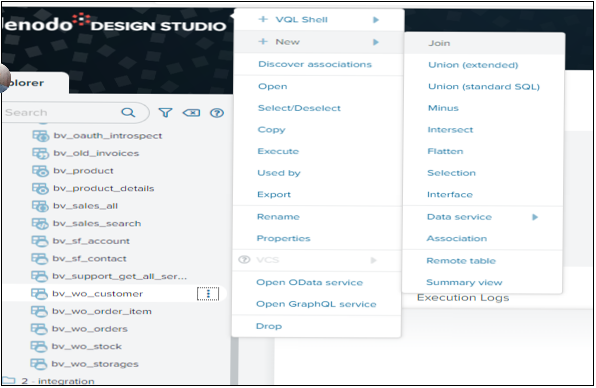Choose Export from the context menu
596x388 pixels.
pyautogui.click(x=274, y=195)
